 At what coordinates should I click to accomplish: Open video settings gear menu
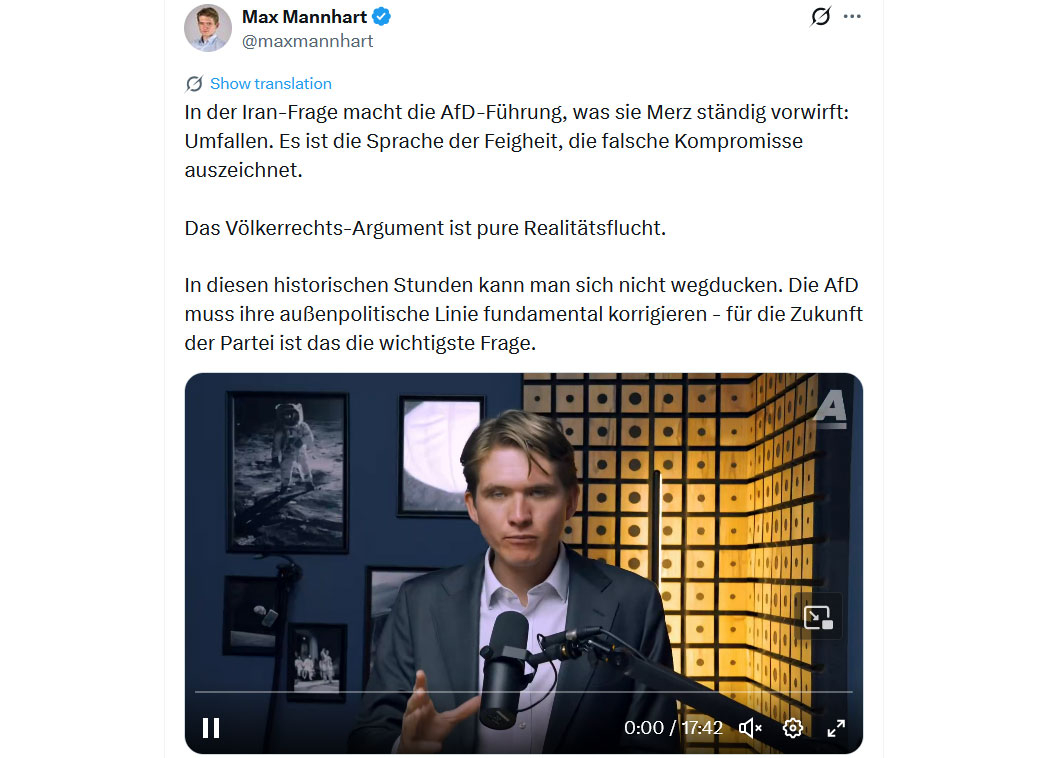pyautogui.click(x=793, y=728)
